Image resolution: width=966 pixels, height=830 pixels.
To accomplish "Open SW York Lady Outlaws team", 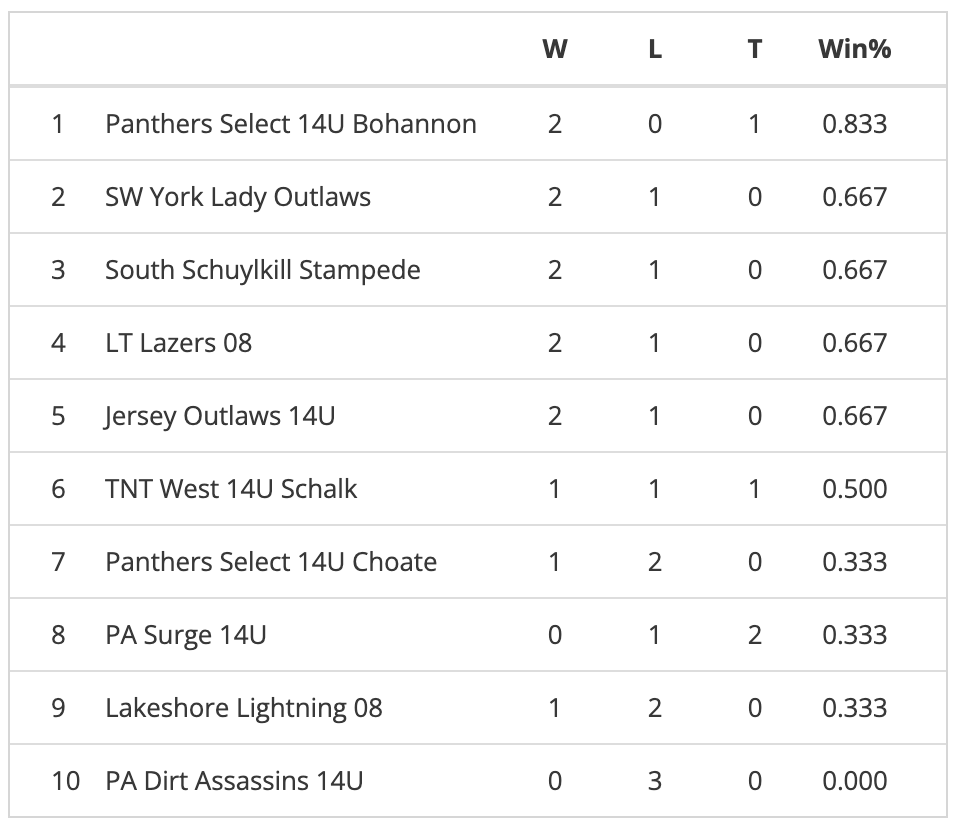I will [x=238, y=197].
